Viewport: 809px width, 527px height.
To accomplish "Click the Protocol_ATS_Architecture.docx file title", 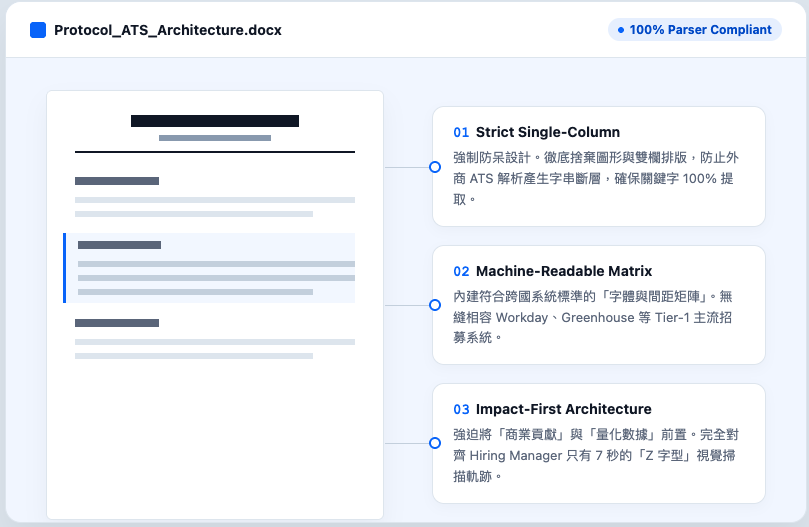I will click(x=167, y=30).
